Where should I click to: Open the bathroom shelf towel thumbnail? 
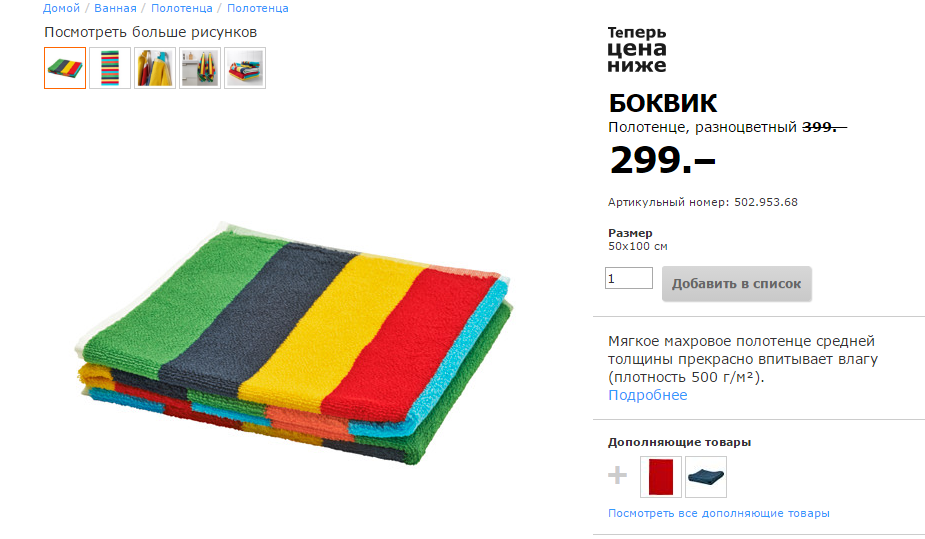(x=200, y=68)
